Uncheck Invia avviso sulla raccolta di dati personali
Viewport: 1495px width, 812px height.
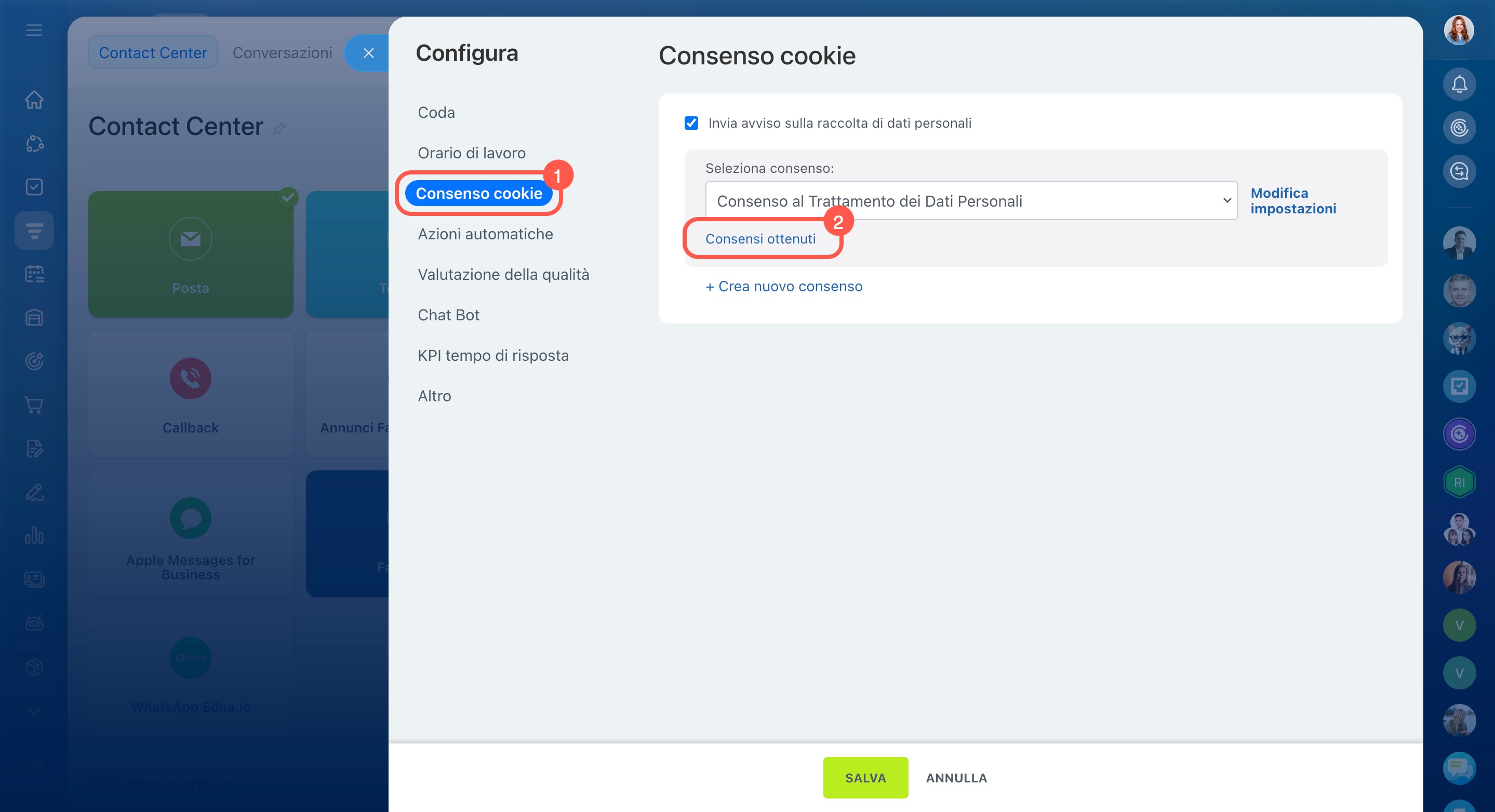(691, 123)
